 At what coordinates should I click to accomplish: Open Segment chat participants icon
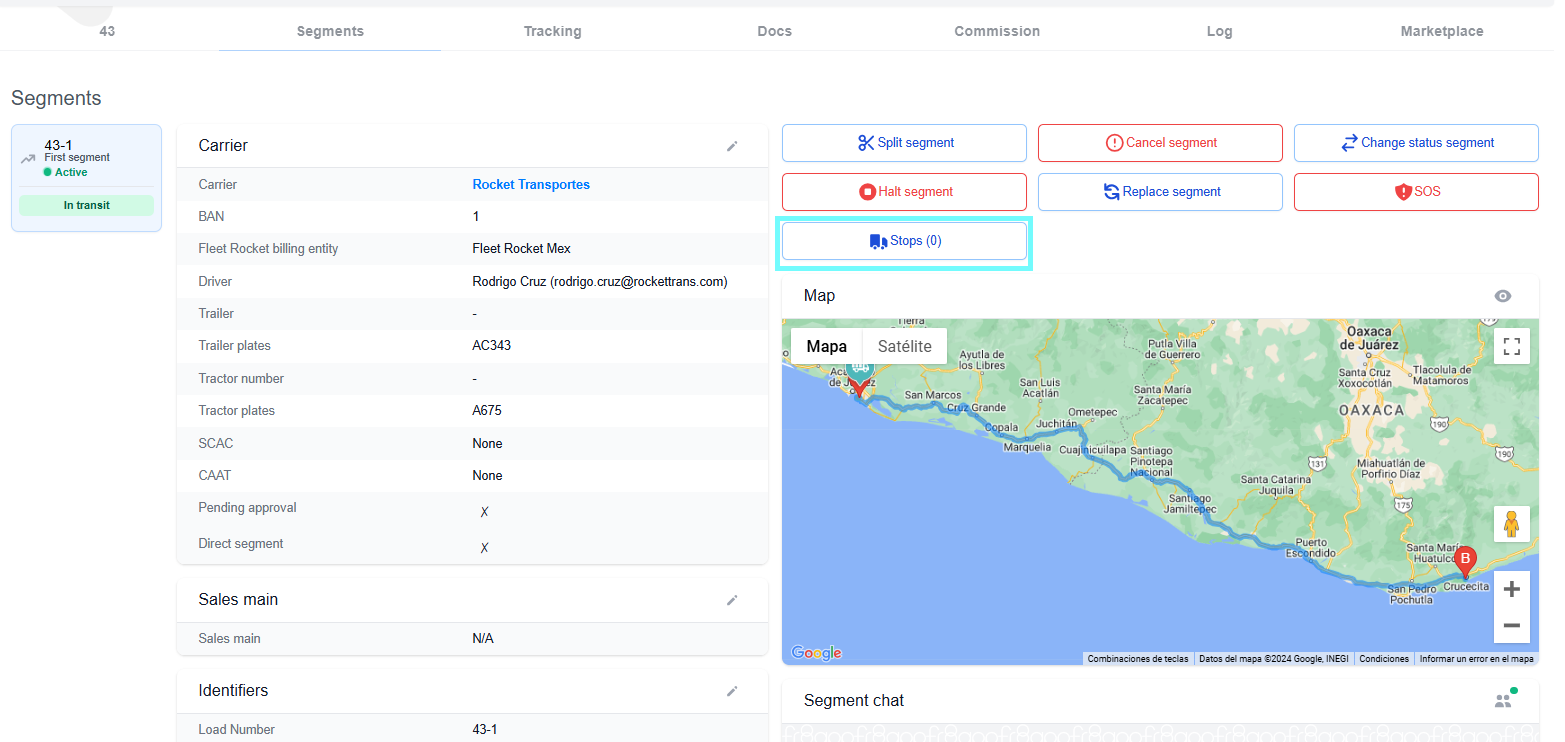pyautogui.click(x=1504, y=700)
